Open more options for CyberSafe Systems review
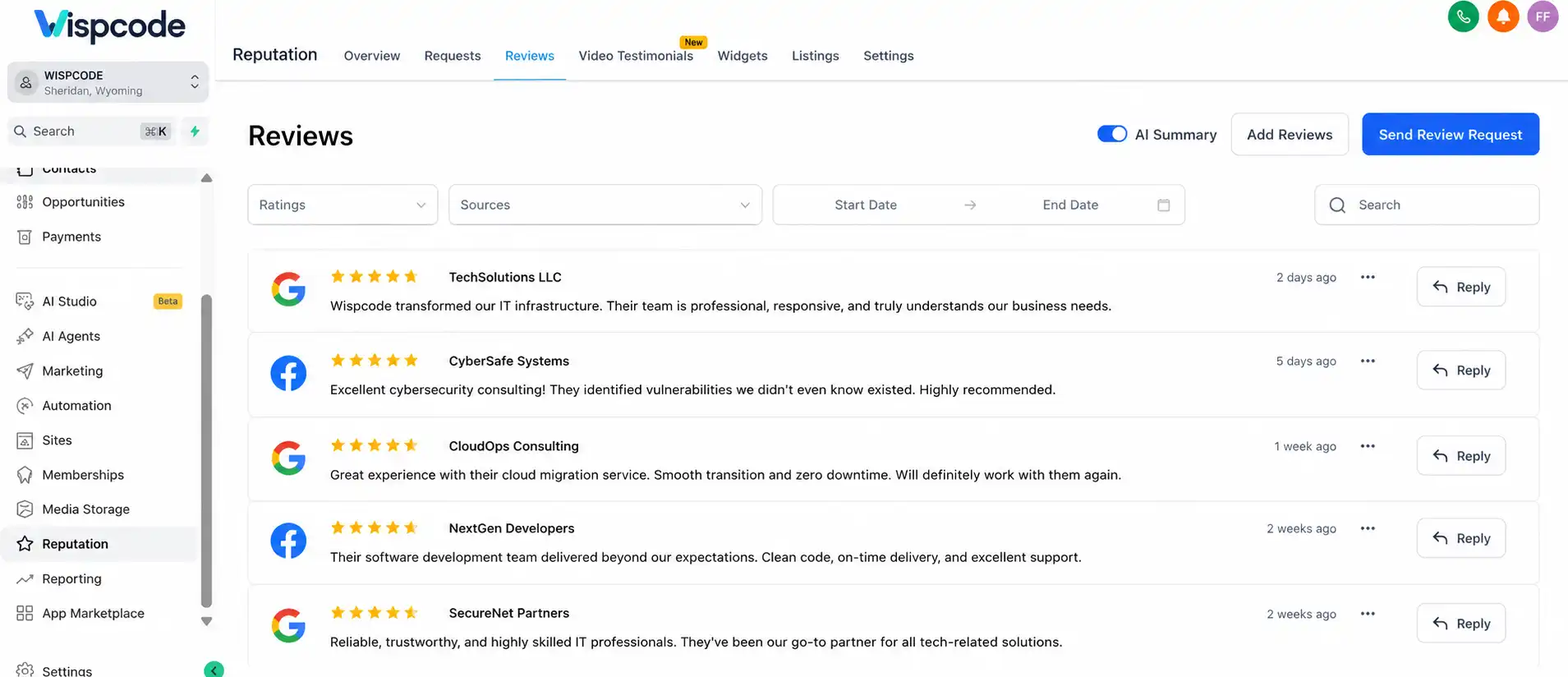 pyautogui.click(x=1368, y=361)
